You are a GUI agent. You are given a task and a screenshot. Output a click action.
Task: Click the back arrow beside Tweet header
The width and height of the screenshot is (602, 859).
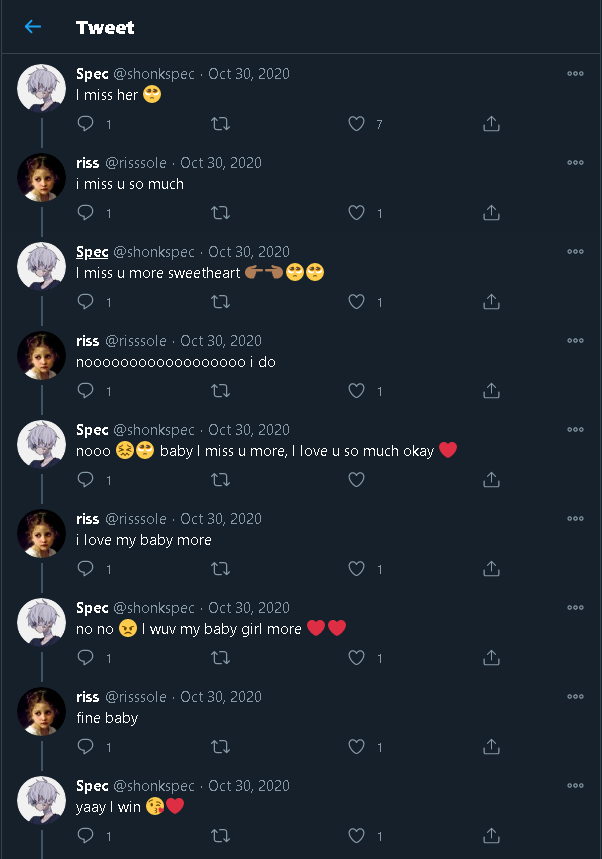click(x=33, y=27)
